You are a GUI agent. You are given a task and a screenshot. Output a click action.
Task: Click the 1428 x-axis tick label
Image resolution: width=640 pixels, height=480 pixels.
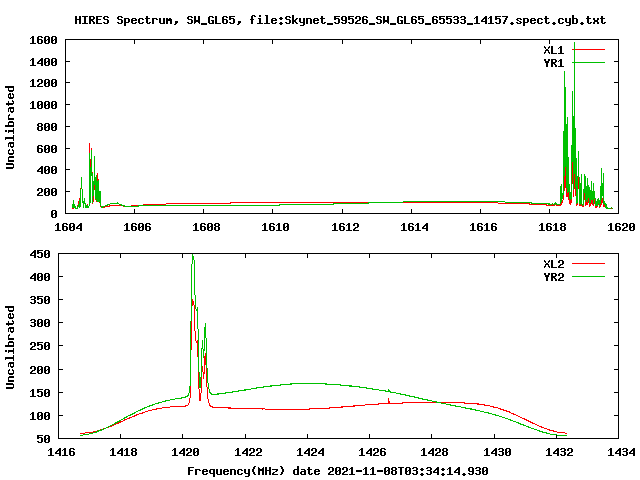click(x=434, y=452)
